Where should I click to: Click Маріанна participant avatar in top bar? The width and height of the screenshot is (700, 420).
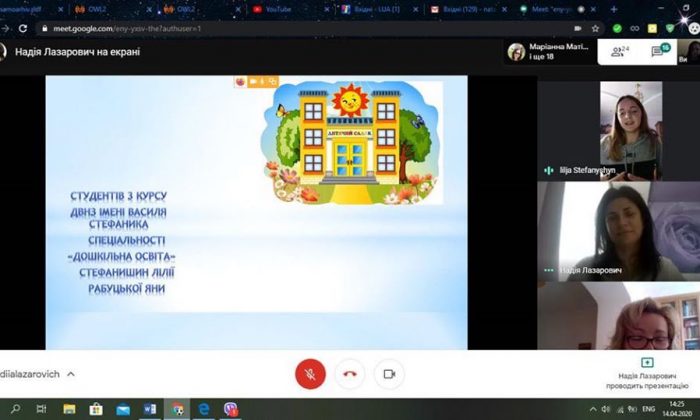point(516,52)
